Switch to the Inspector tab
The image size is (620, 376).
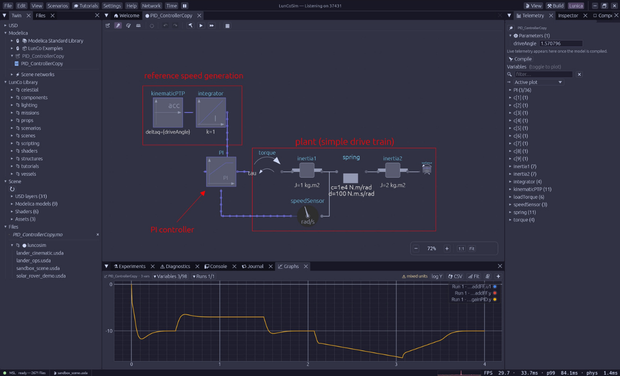(568, 16)
